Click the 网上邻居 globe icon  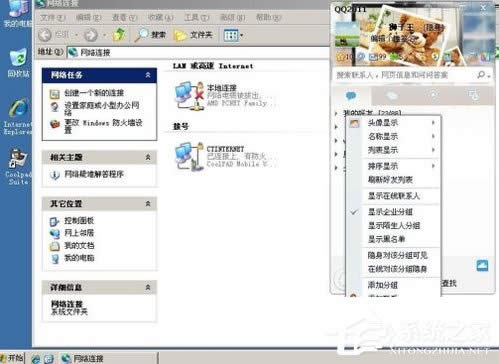(55, 233)
